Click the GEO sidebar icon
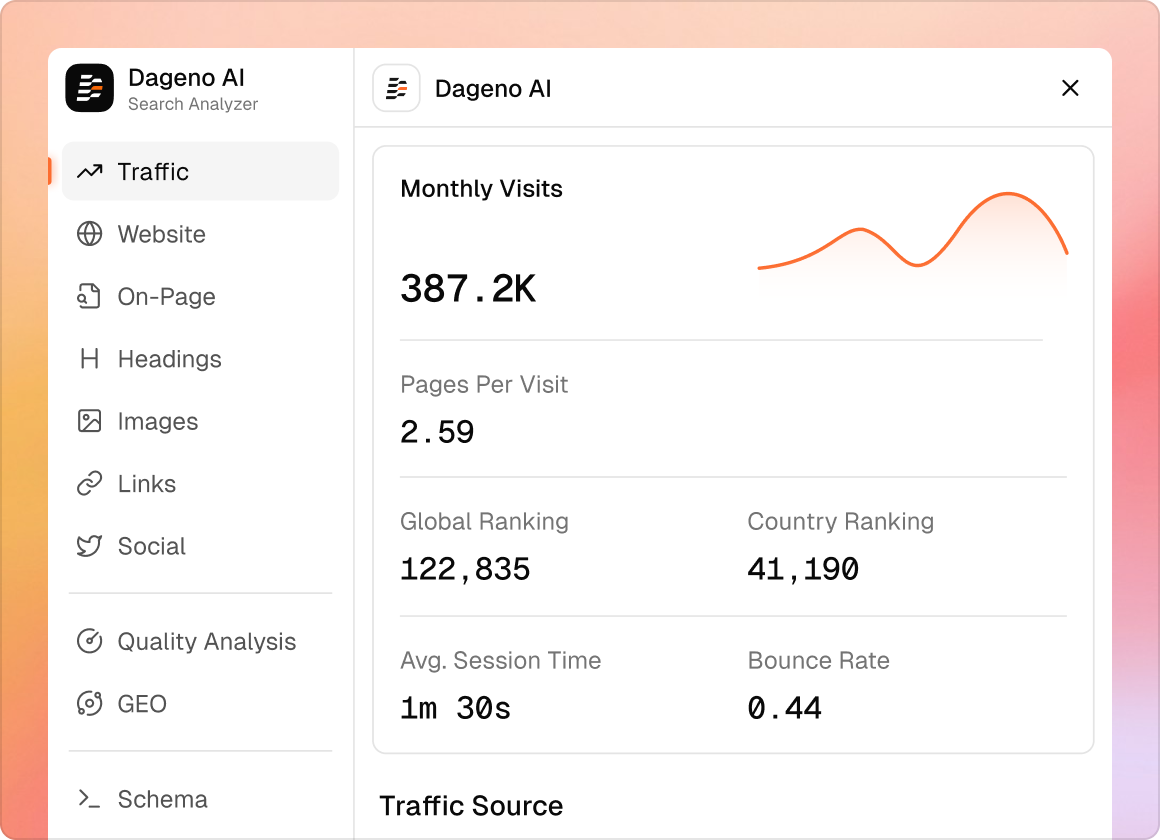Image resolution: width=1160 pixels, height=840 pixels. click(x=90, y=704)
